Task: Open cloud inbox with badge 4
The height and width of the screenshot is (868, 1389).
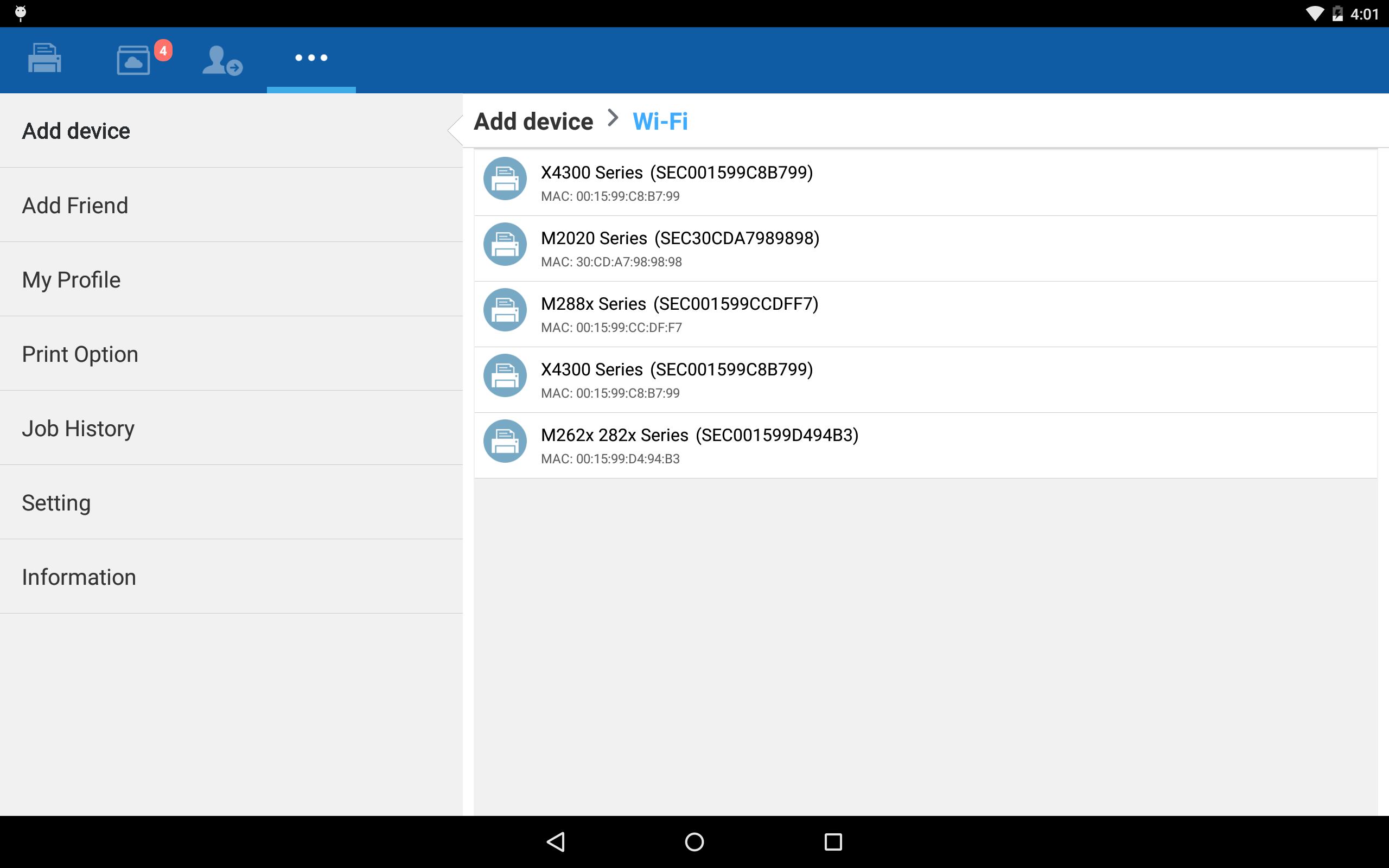Action: click(133, 60)
